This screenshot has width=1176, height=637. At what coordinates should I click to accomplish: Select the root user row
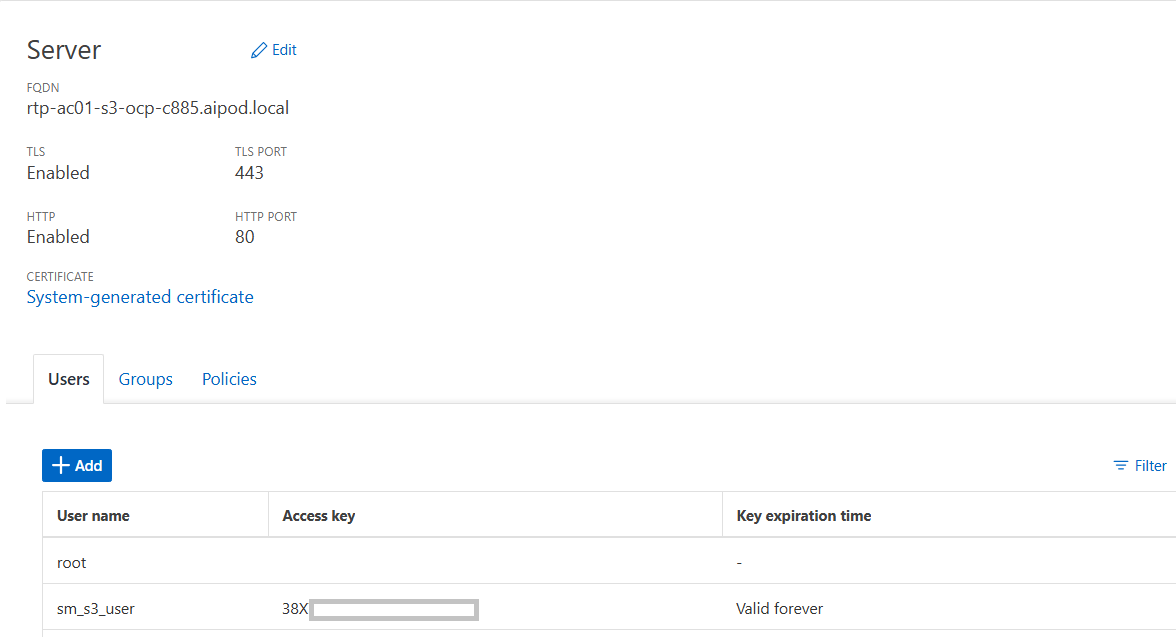point(71,562)
